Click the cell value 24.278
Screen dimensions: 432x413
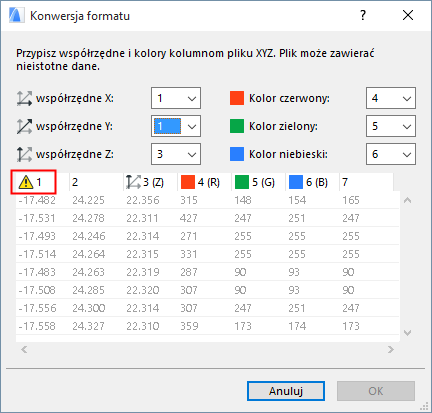pyautogui.click(x=88, y=218)
